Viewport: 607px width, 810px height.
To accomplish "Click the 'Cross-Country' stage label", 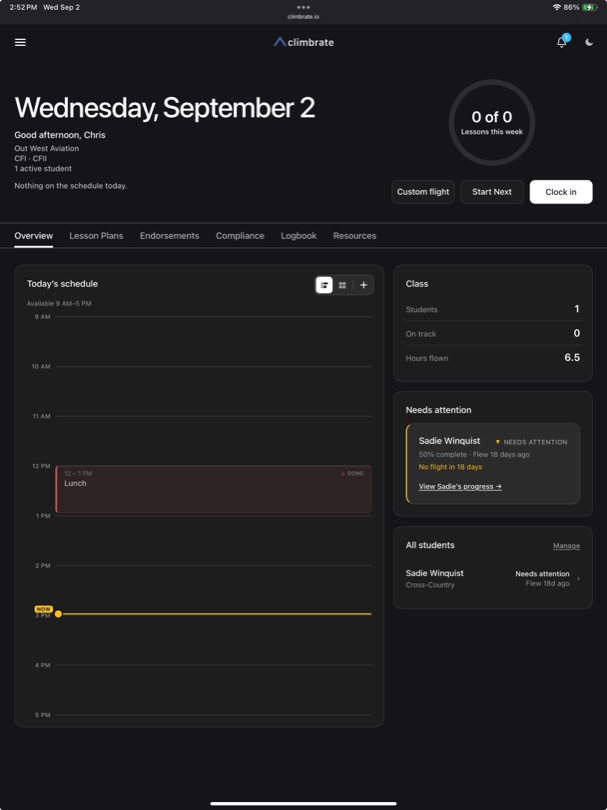I will [x=430, y=585].
